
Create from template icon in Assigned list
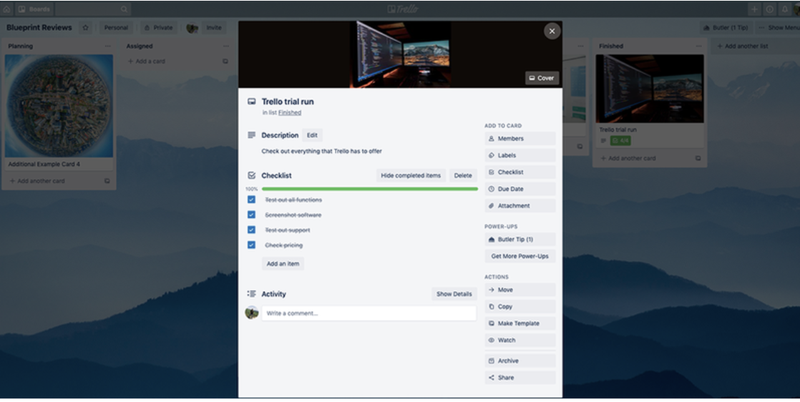tap(226, 61)
